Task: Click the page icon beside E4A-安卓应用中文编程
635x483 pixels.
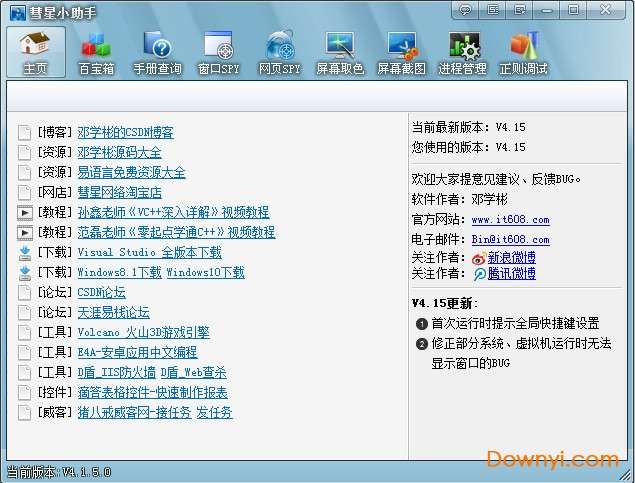Action: [24, 352]
